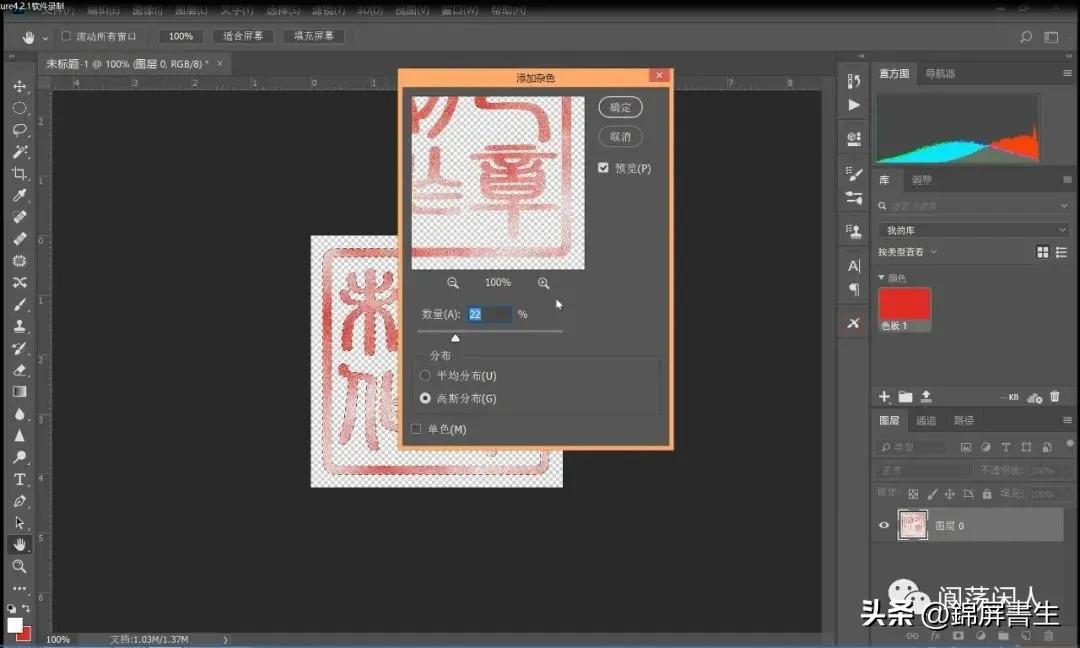
Task: Click the 数量 amount input field
Action: pos(489,313)
